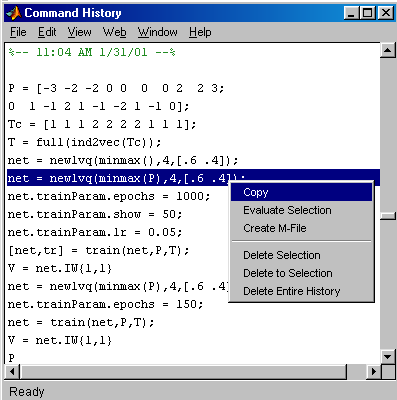Select the line 'net = newlvq(minmax(),4,[.6 .4]);'
The image size is (397, 400).
(x=123, y=161)
